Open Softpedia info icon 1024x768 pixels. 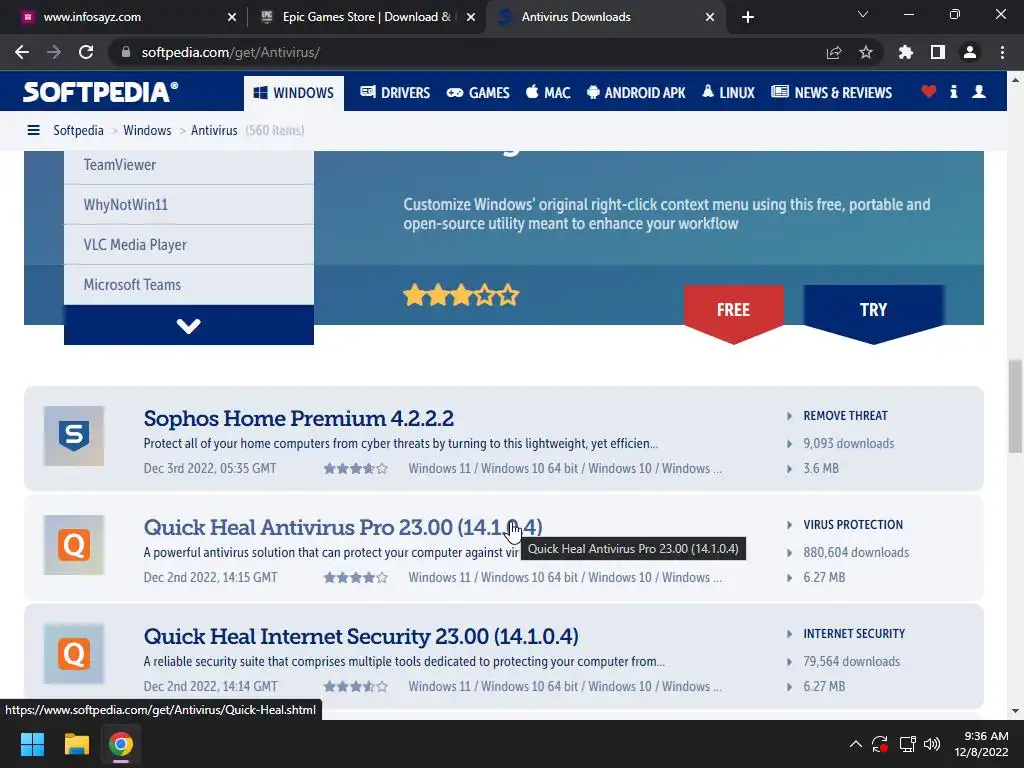point(953,91)
